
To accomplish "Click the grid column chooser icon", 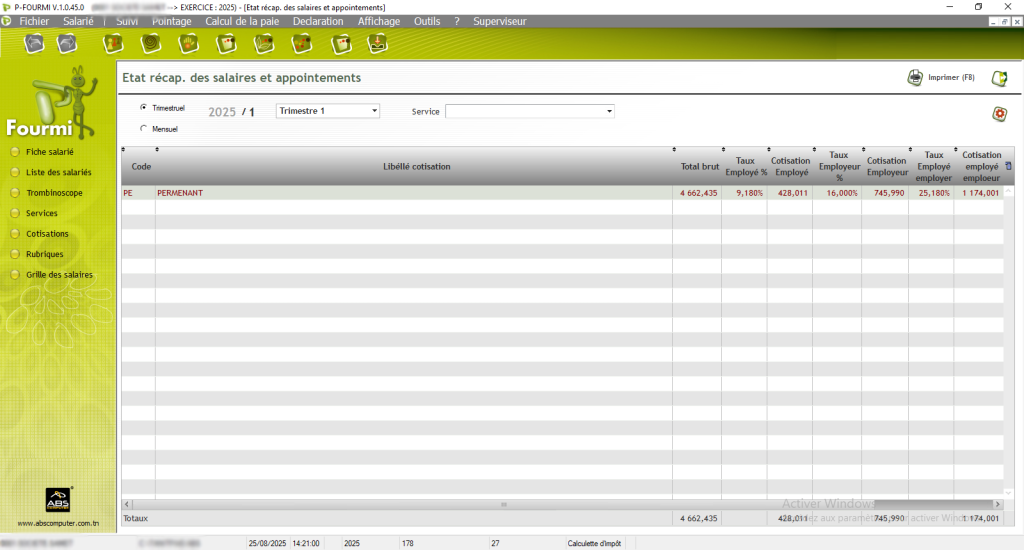I will click(x=1008, y=166).
